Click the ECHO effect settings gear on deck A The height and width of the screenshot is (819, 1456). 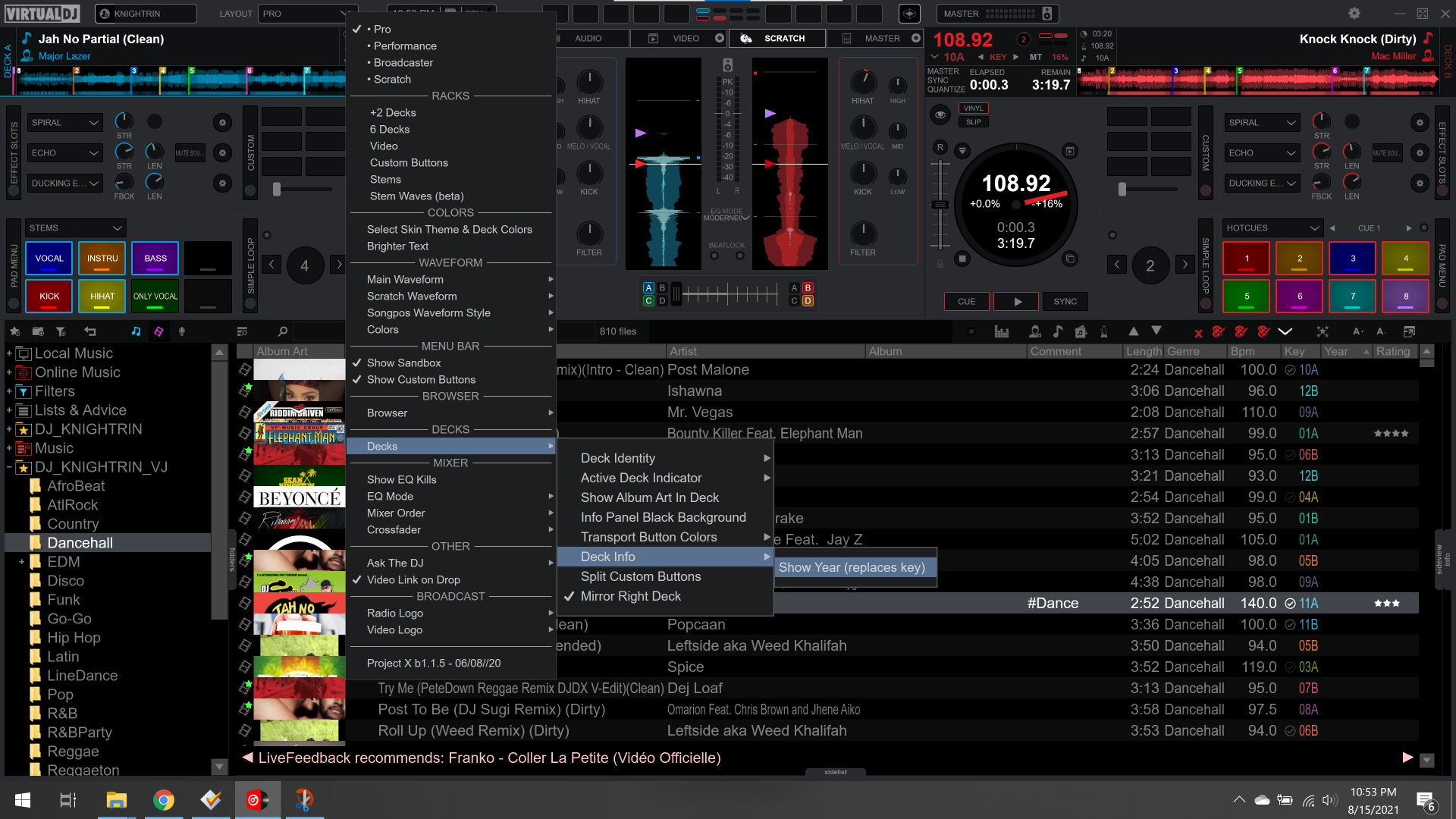(x=222, y=152)
